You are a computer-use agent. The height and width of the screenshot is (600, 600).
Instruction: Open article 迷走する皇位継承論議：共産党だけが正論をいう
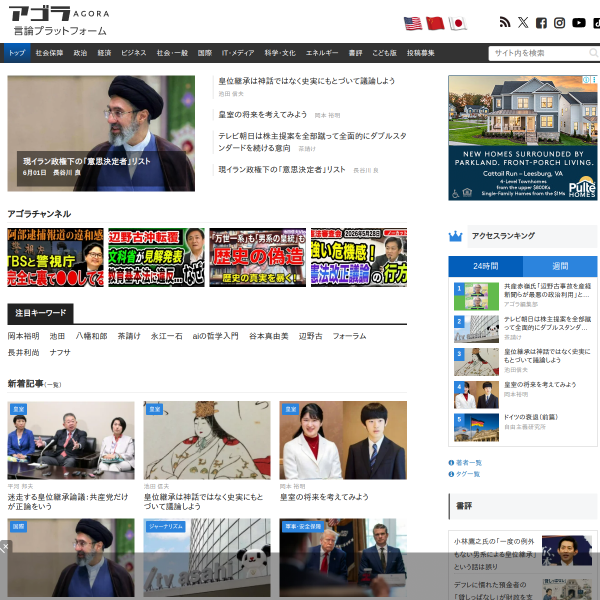click(68, 502)
